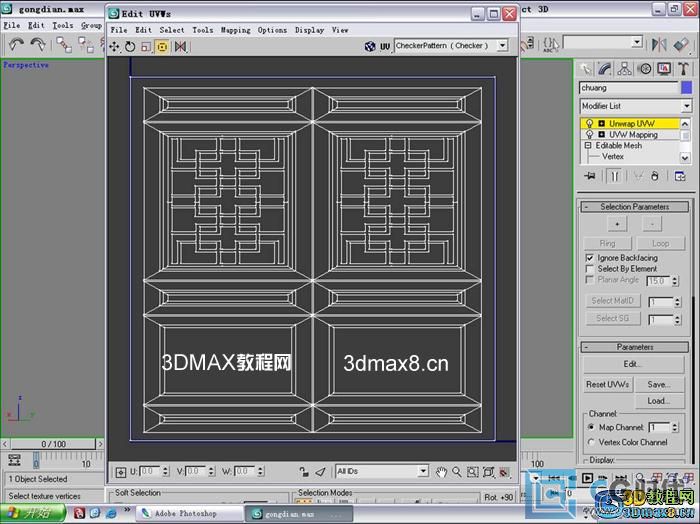Select the Move tool in Edit UVWs
700x524 pixels.
pyautogui.click(x=114, y=46)
